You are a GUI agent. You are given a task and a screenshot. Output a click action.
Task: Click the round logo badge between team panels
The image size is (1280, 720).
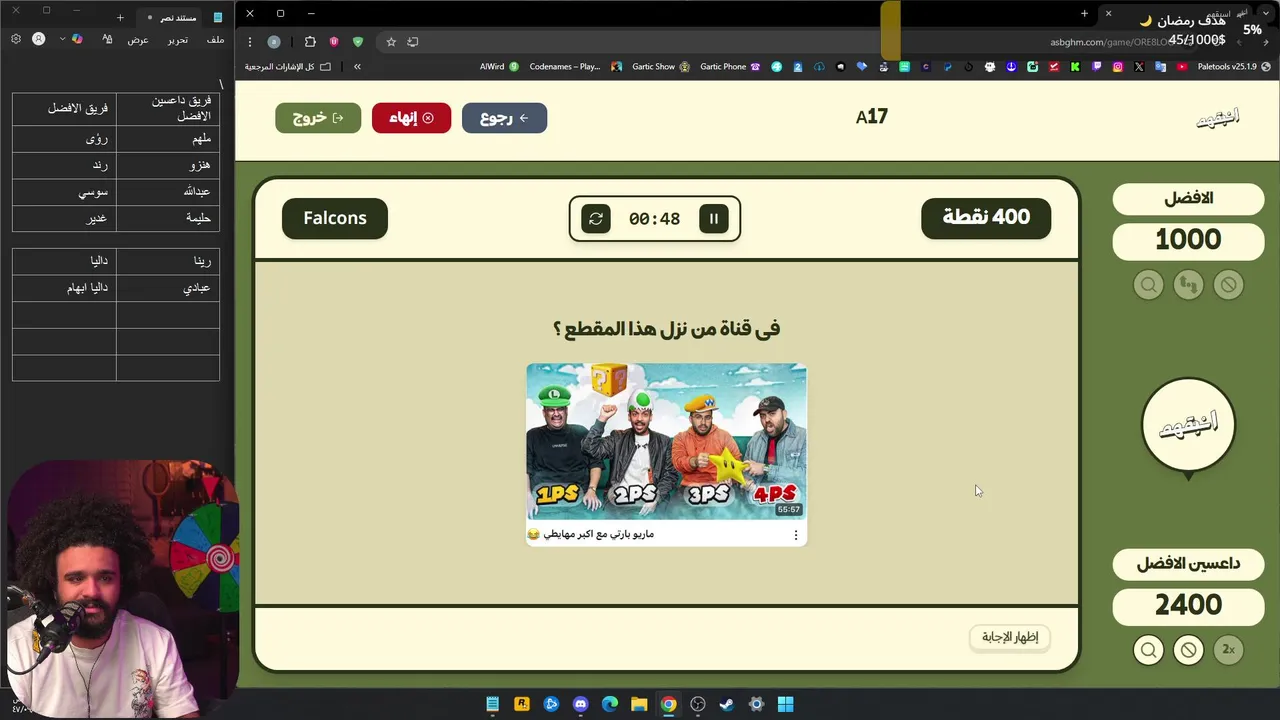[1188, 425]
